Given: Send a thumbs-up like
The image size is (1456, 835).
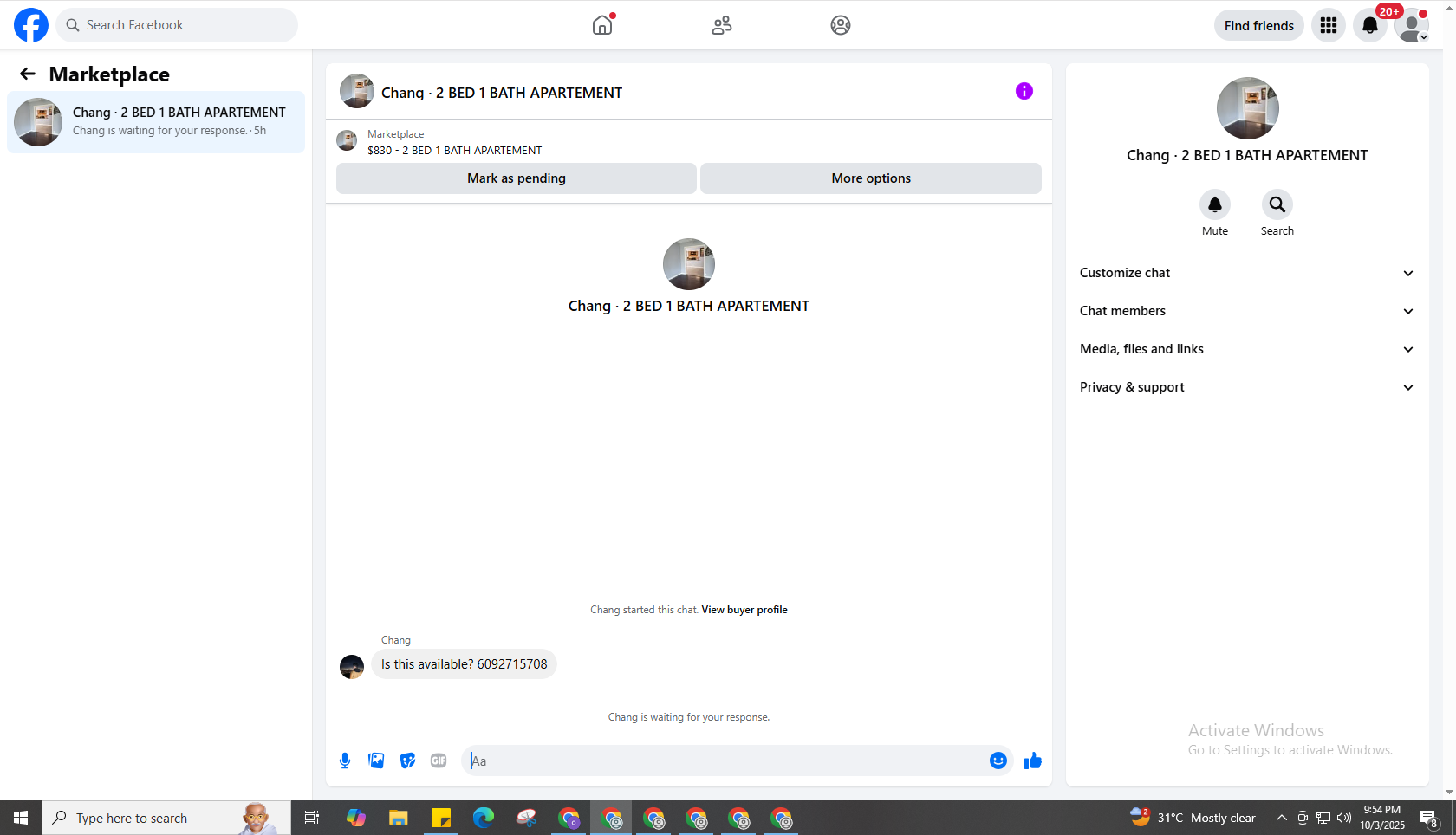Looking at the screenshot, I should click(1032, 761).
